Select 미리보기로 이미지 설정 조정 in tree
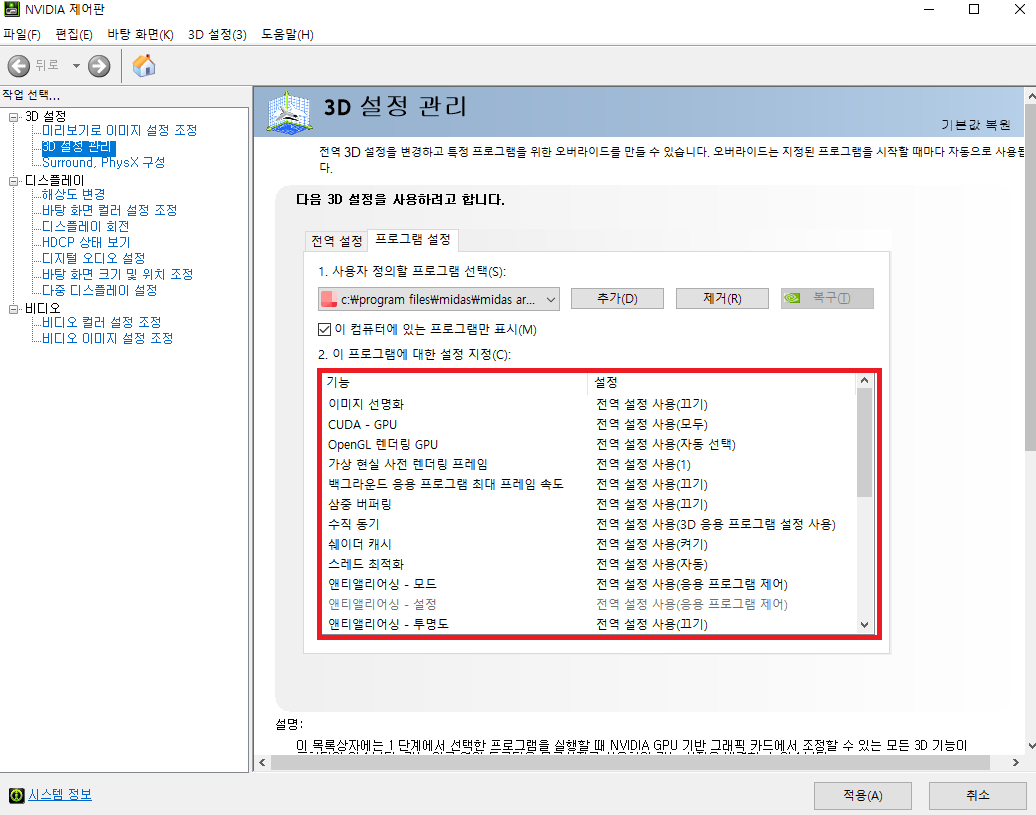 120,131
